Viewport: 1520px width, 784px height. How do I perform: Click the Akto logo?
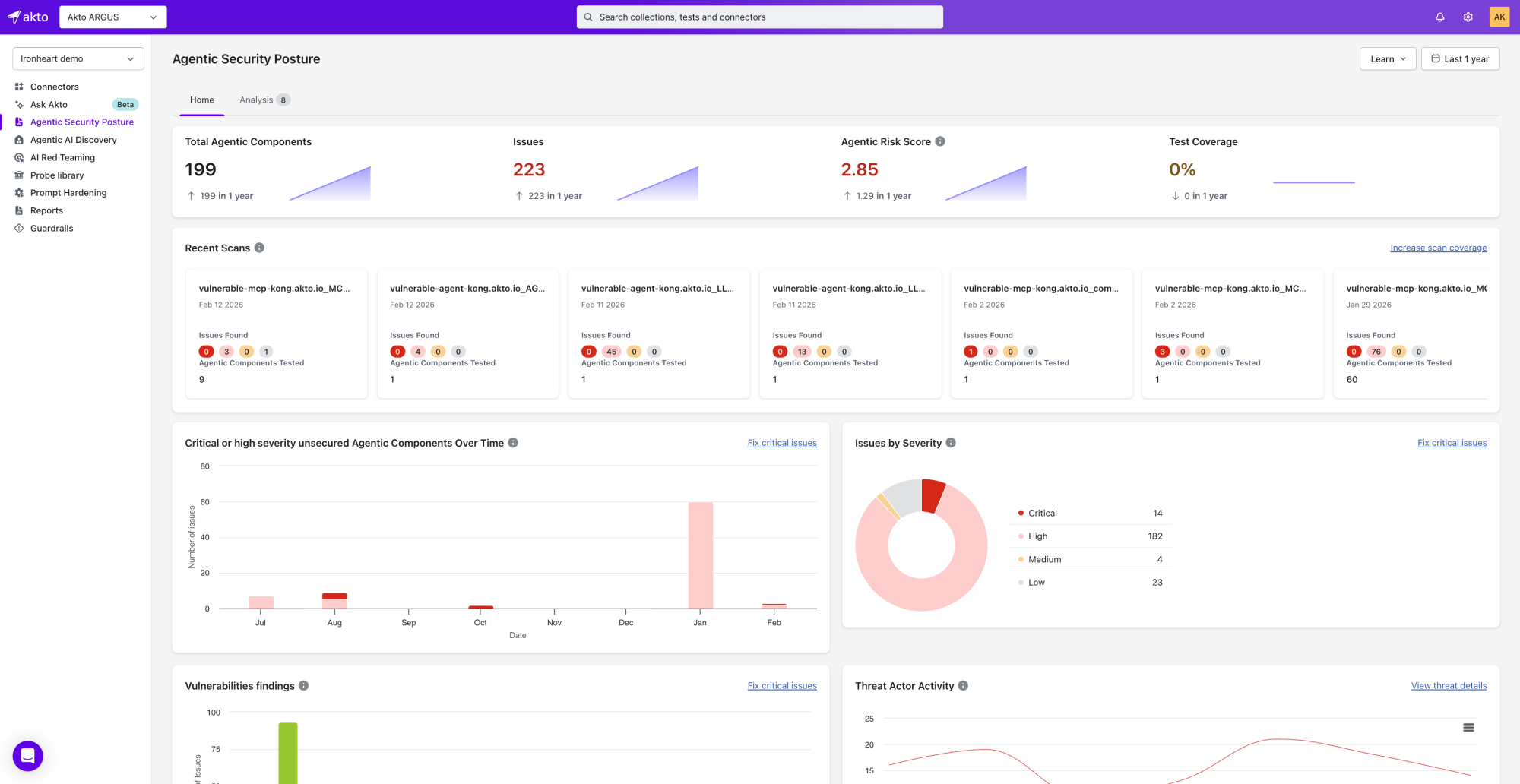click(27, 17)
